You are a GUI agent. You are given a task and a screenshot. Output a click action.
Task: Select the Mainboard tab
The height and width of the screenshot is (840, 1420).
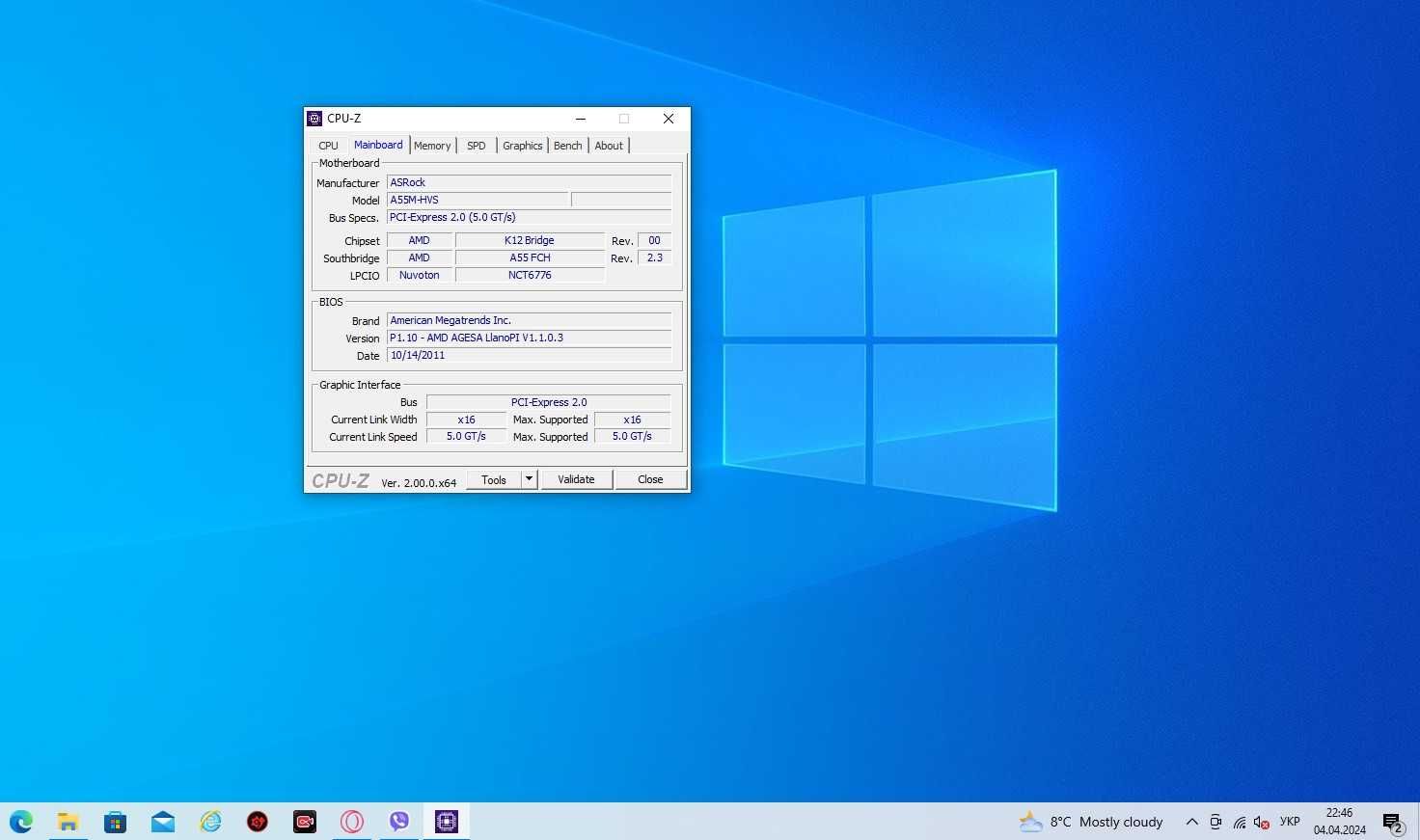pyautogui.click(x=378, y=145)
